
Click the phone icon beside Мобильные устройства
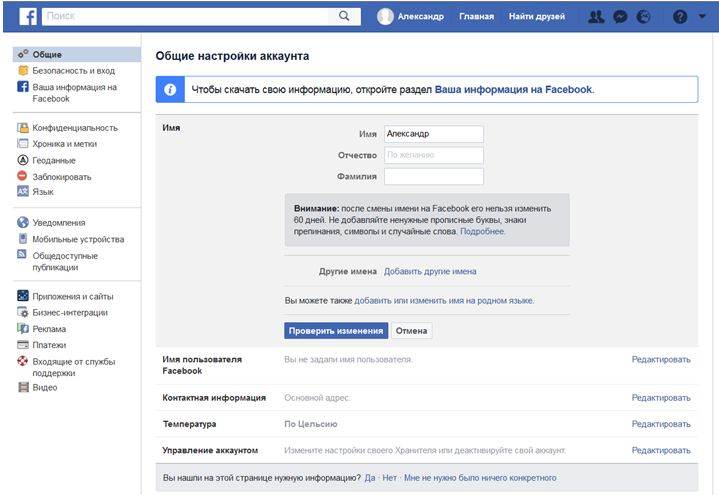pos(23,239)
